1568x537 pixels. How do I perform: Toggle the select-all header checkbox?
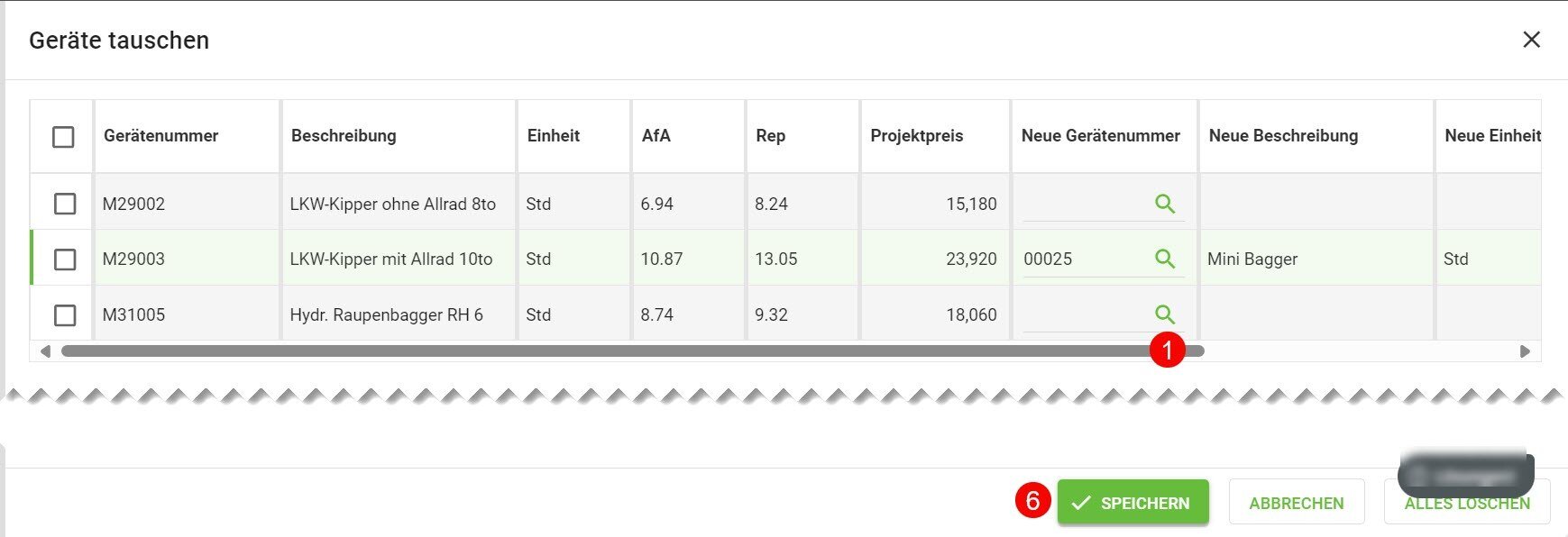pyautogui.click(x=63, y=137)
